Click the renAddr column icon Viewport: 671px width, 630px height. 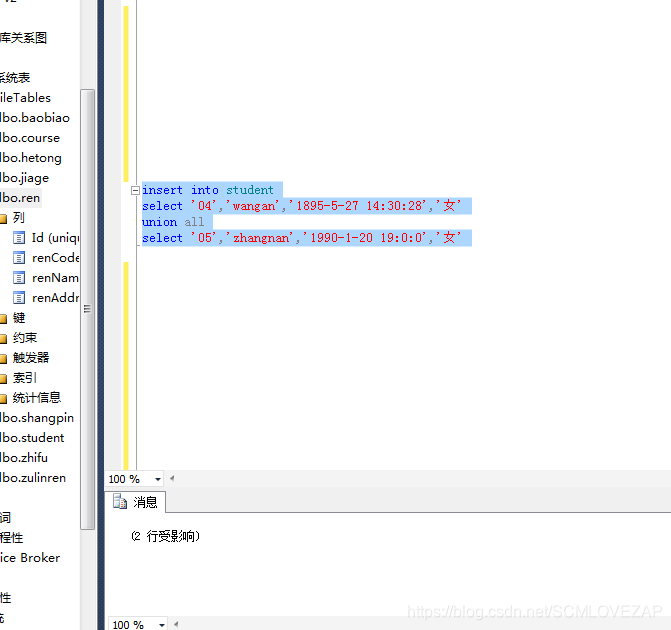coord(19,298)
